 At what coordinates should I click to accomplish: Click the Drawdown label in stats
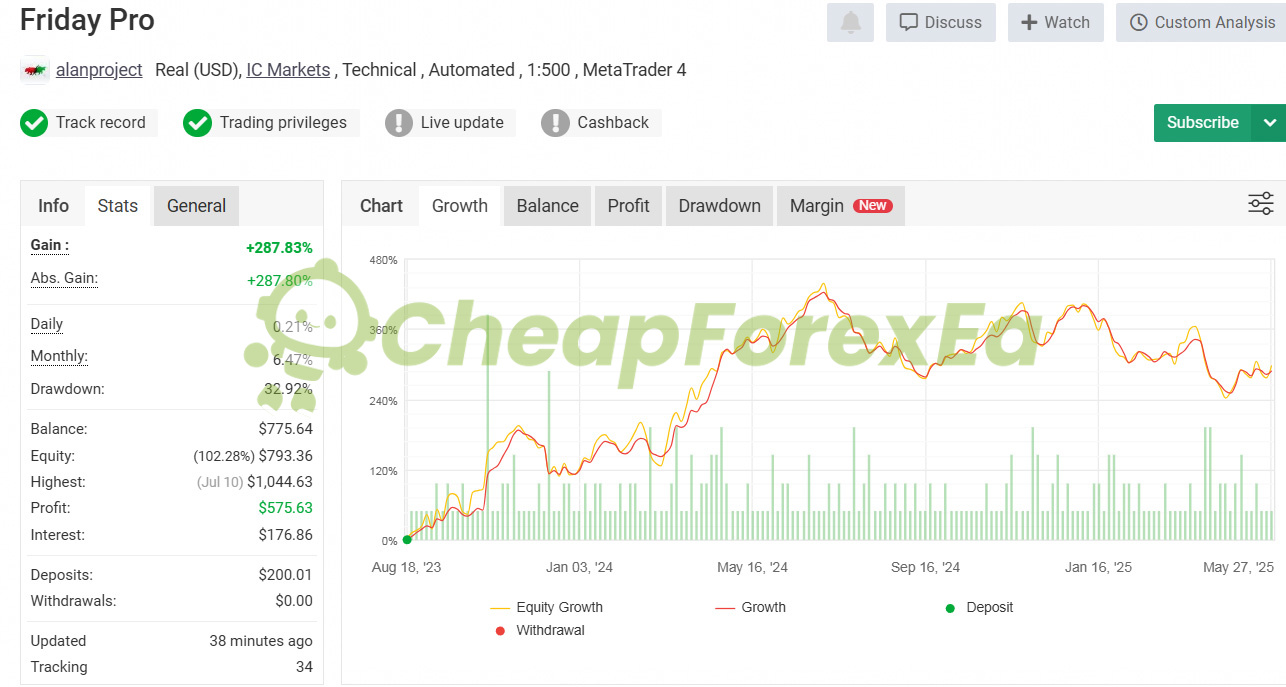coord(67,389)
